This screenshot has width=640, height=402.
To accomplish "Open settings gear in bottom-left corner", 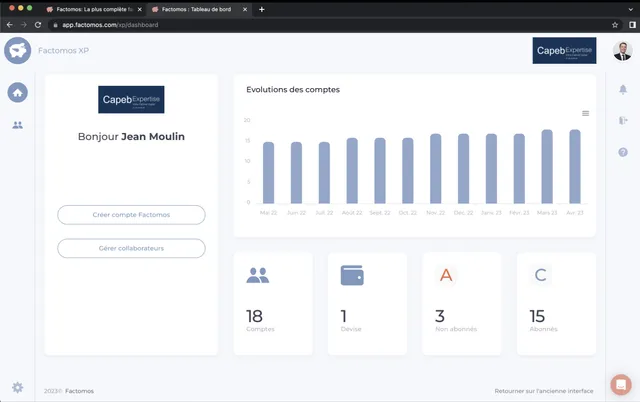I will click(17, 387).
